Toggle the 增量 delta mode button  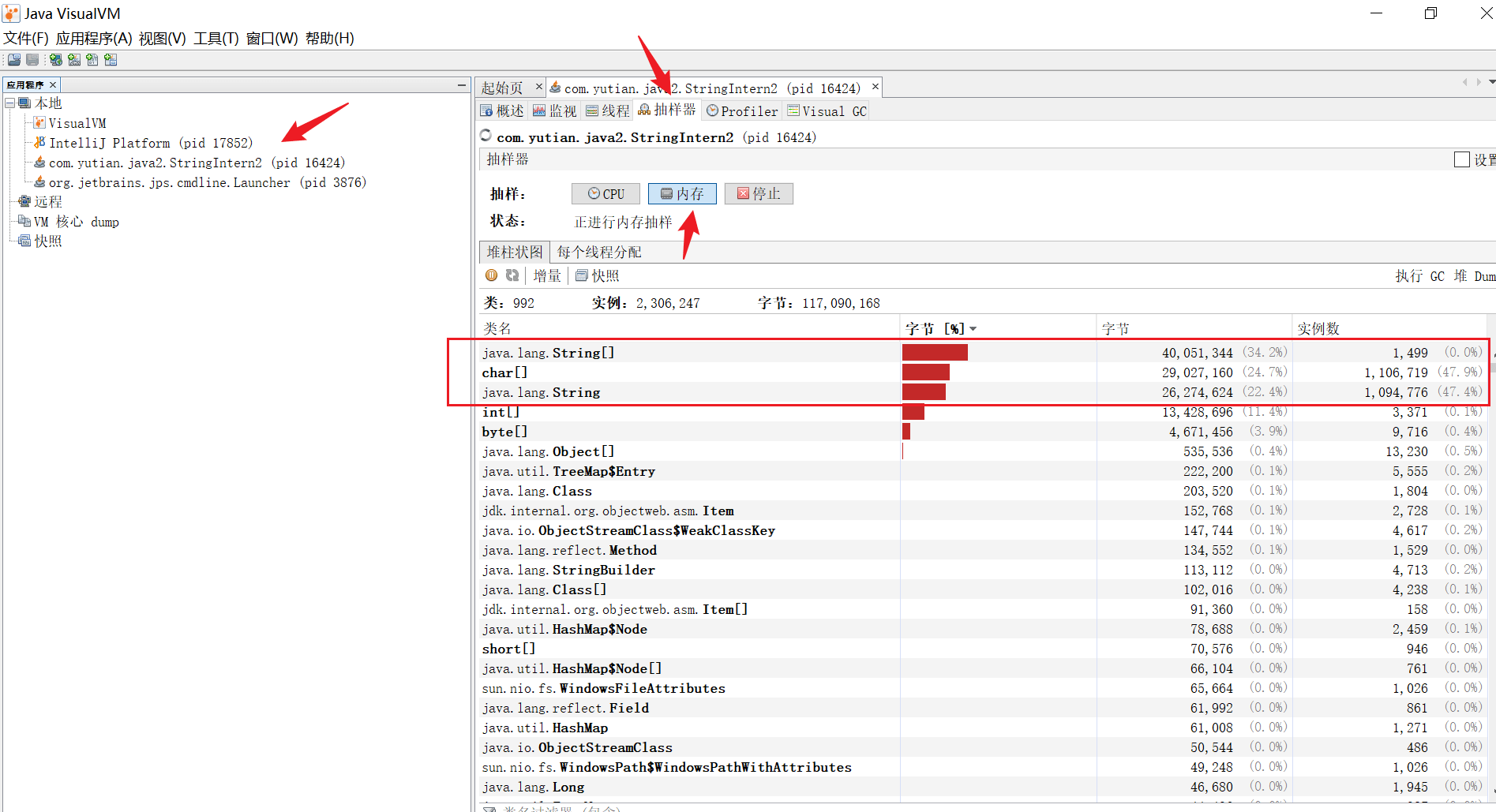(546, 275)
